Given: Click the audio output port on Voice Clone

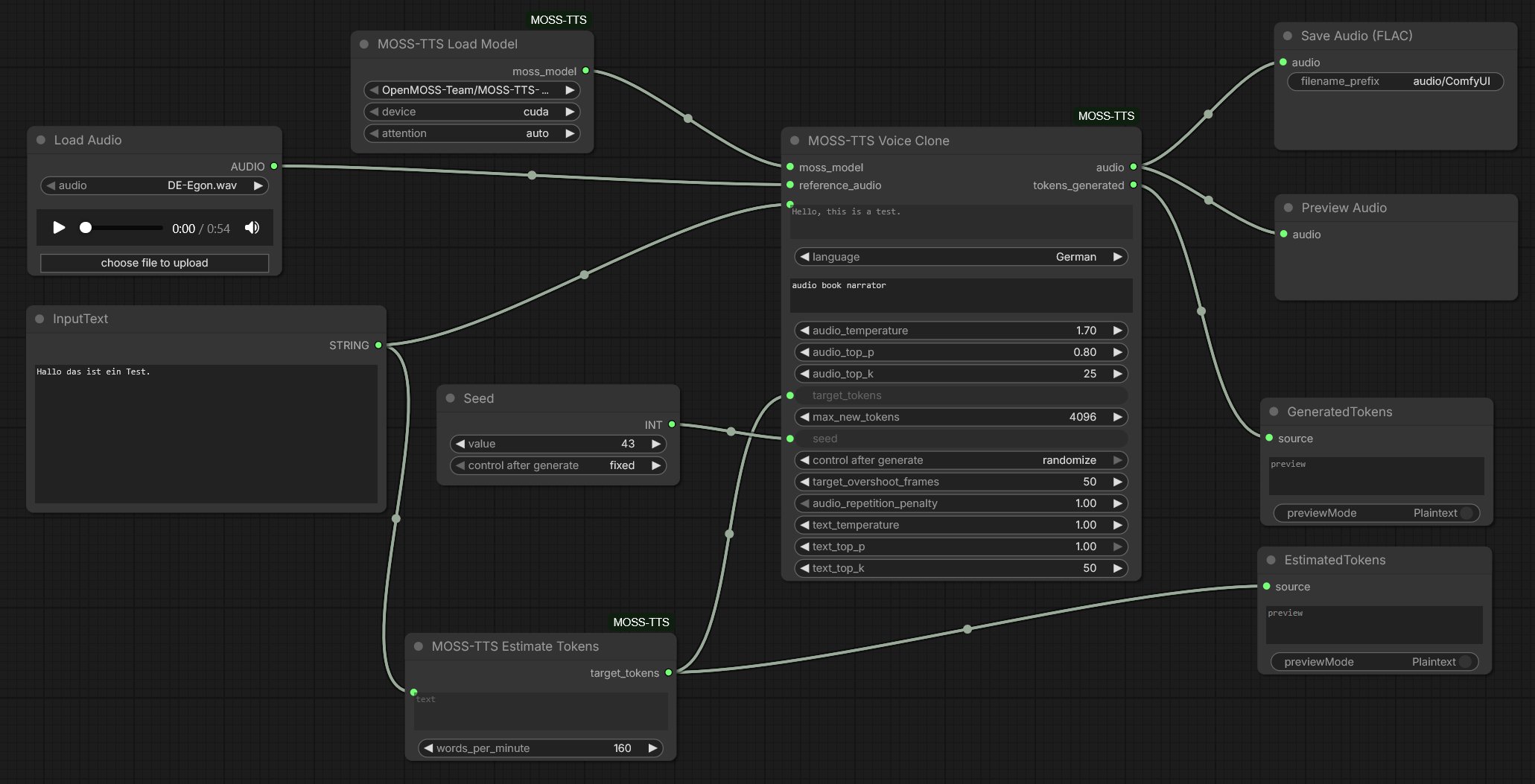Looking at the screenshot, I should click(1134, 167).
